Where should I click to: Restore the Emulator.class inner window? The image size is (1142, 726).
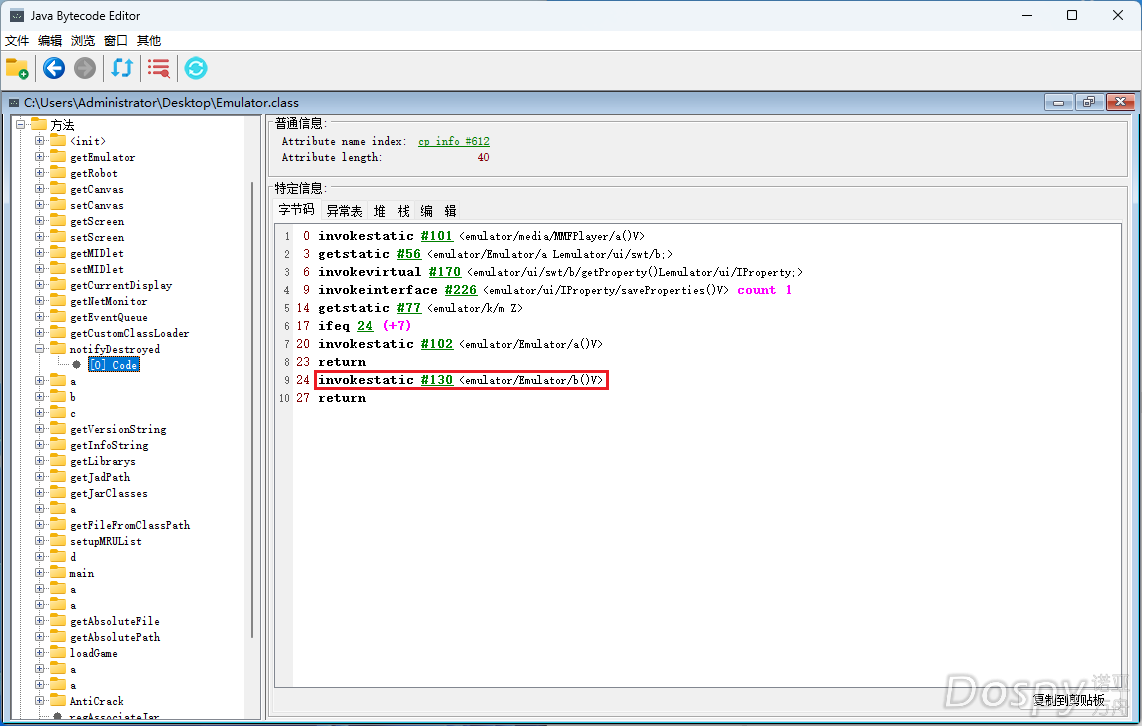pyautogui.click(x=1089, y=103)
